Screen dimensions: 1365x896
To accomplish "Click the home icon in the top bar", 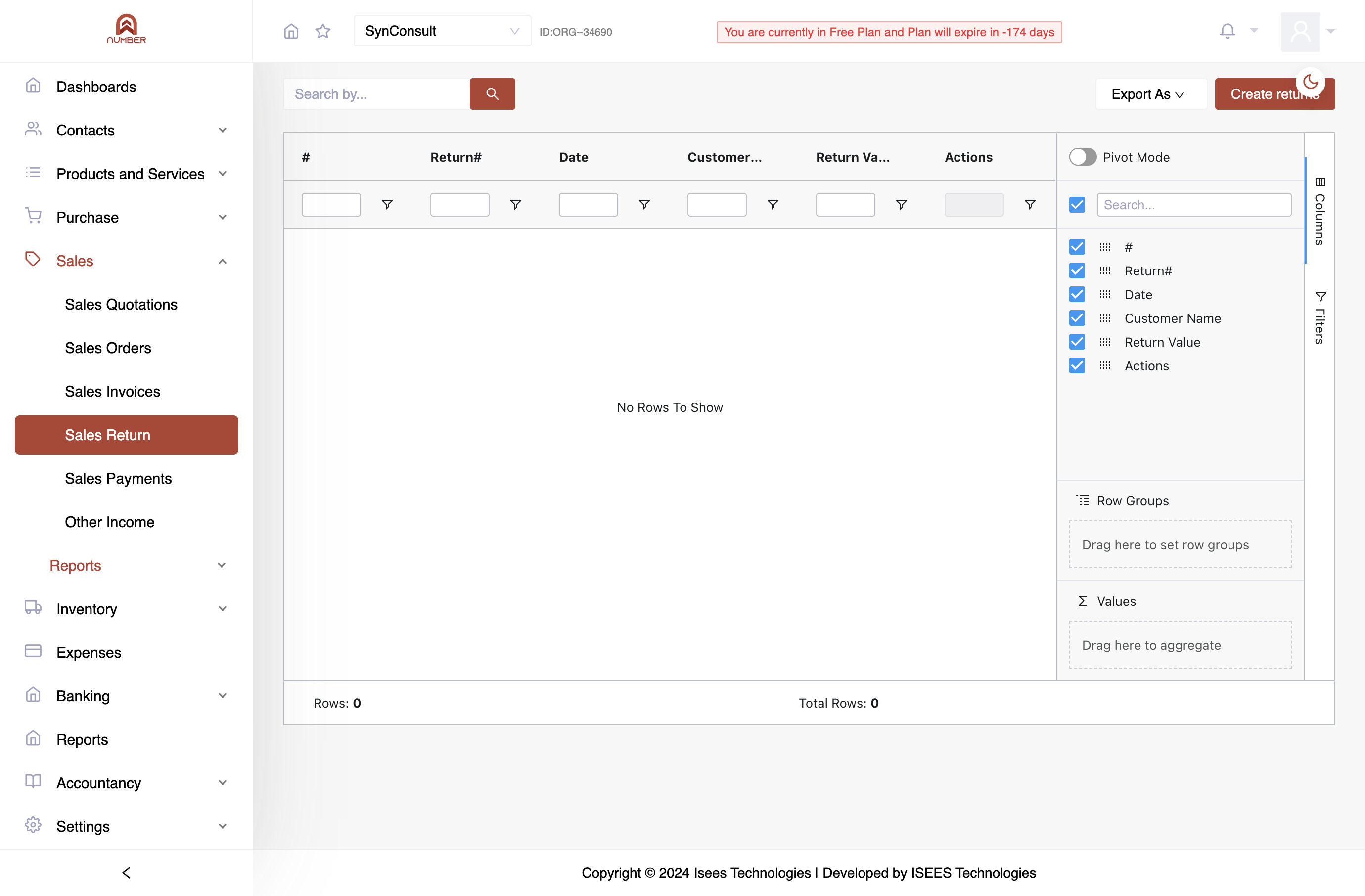I will [291, 31].
